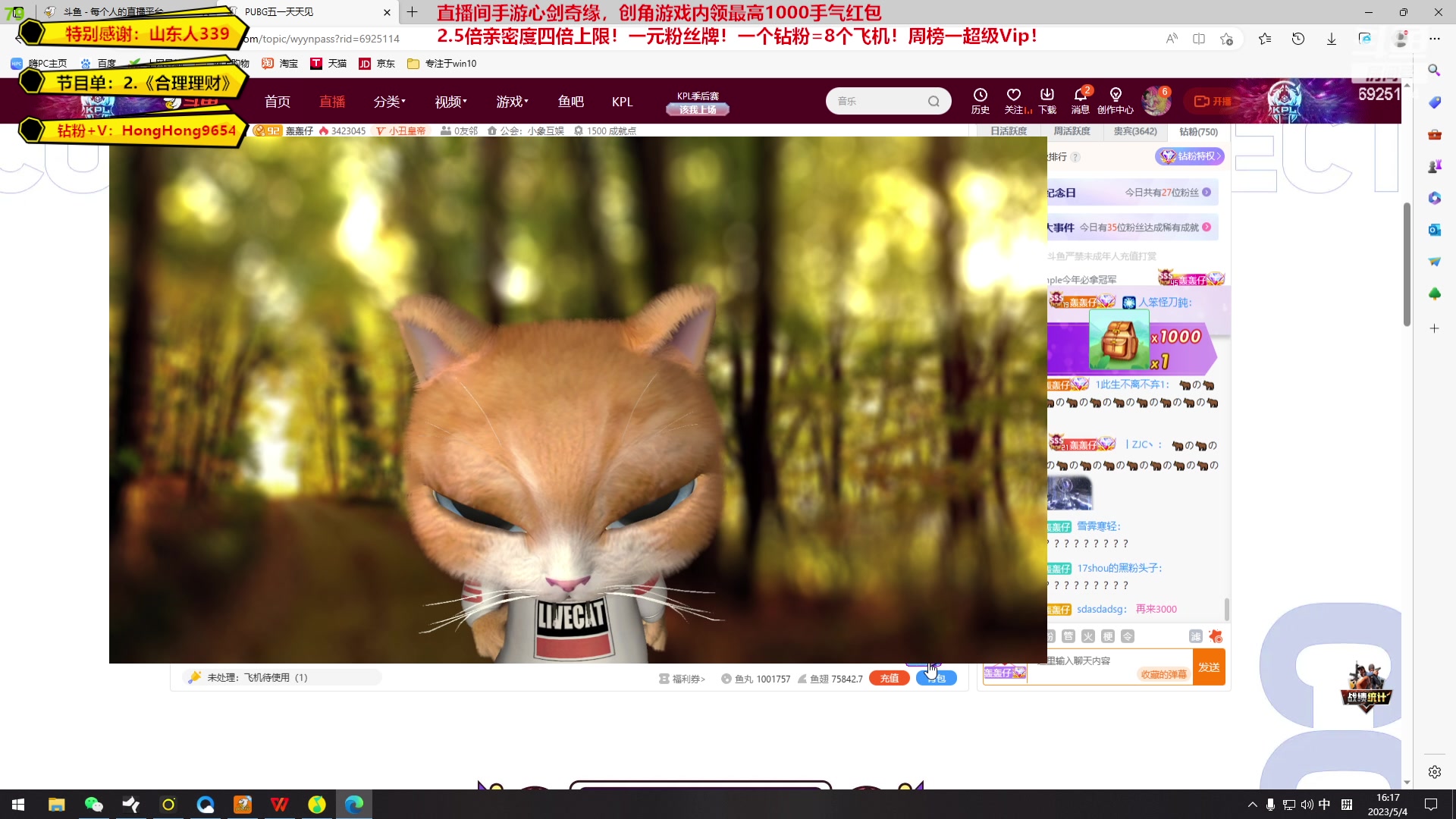Click the 下载 download client icon
Image resolution: width=1456 pixels, height=819 pixels.
coord(1047,100)
